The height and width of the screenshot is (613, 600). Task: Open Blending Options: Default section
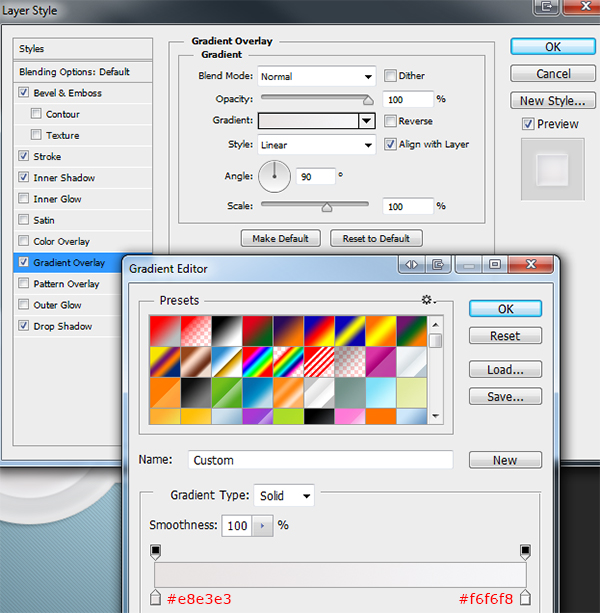[75, 72]
